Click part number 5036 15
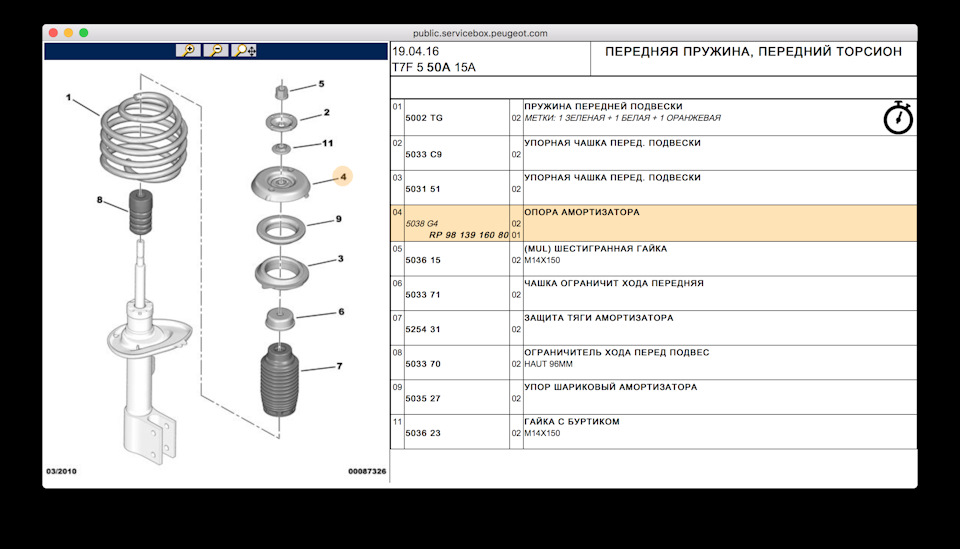The image size is (960, 549). click(x=422, y=260)
